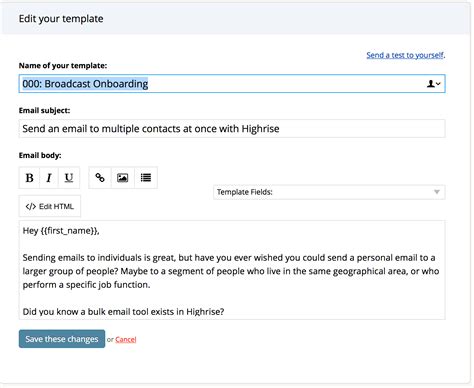The height and width of the screenshot is (388, 474).
Task: Click the 'Edit your template' header
Action: point(61,19)
